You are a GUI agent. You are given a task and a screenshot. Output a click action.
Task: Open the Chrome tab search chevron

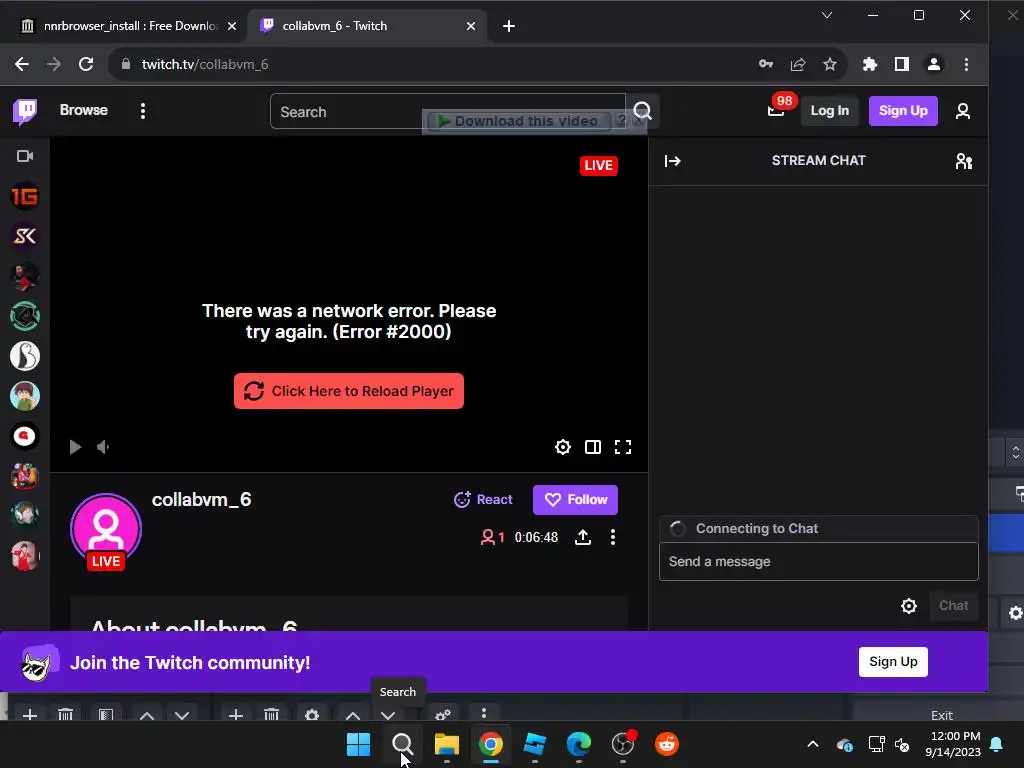click(827, 15)
